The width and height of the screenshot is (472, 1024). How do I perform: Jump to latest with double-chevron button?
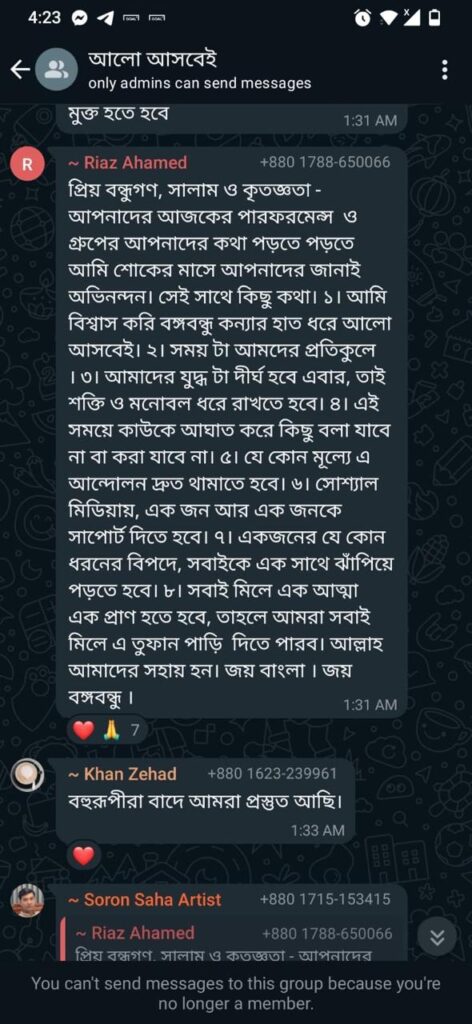tap(437, 938)
